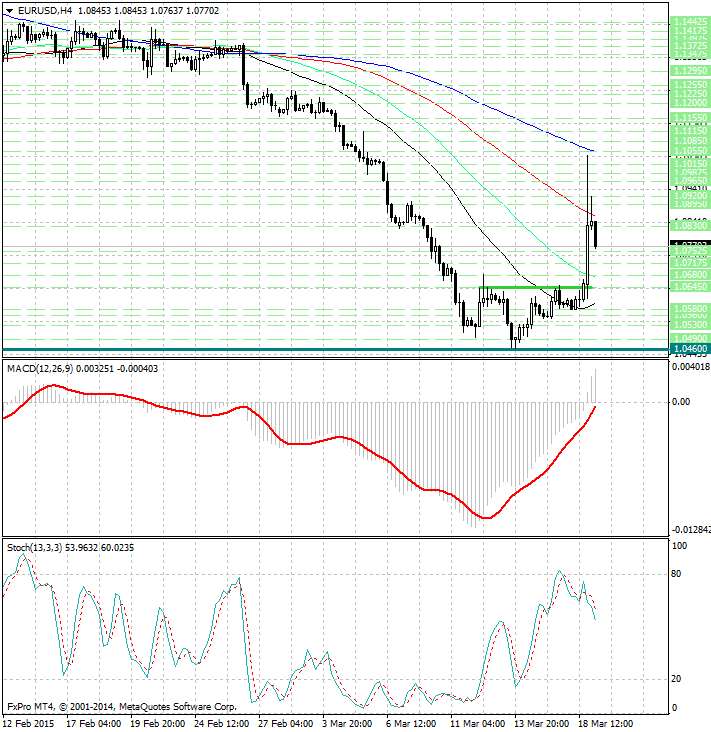Select the teal horizontal line at 1.04600

pyautogui.click(x=335, y=349)
